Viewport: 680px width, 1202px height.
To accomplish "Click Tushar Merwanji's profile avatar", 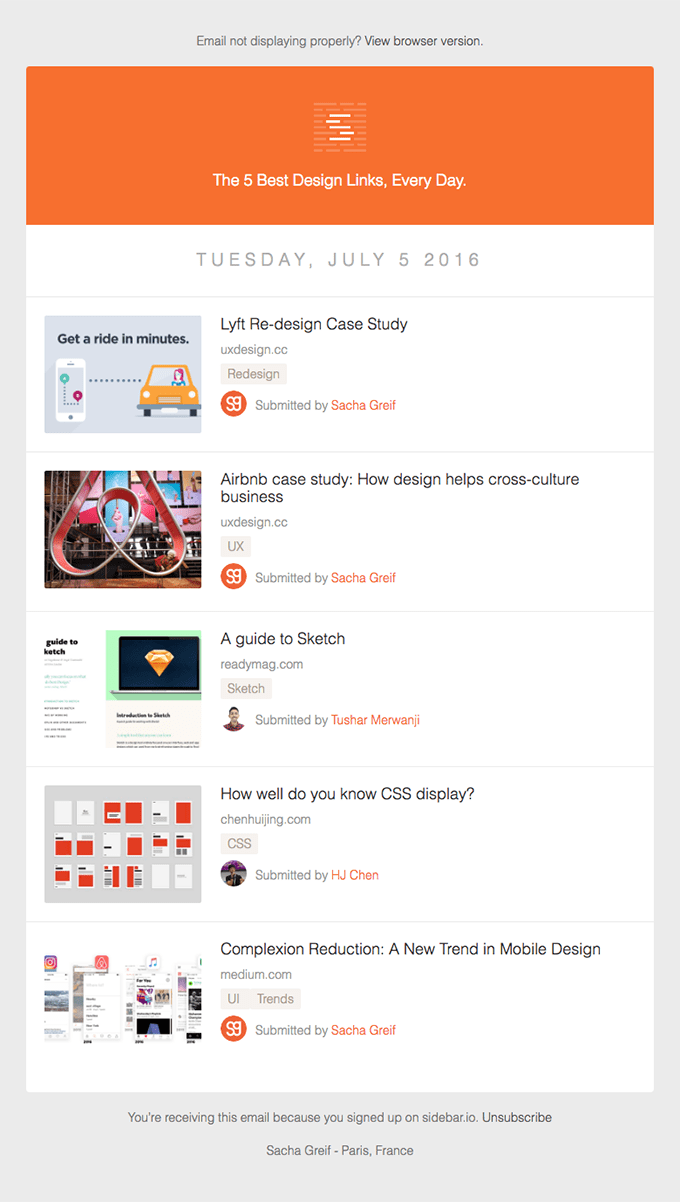I will tap(233, 720).
